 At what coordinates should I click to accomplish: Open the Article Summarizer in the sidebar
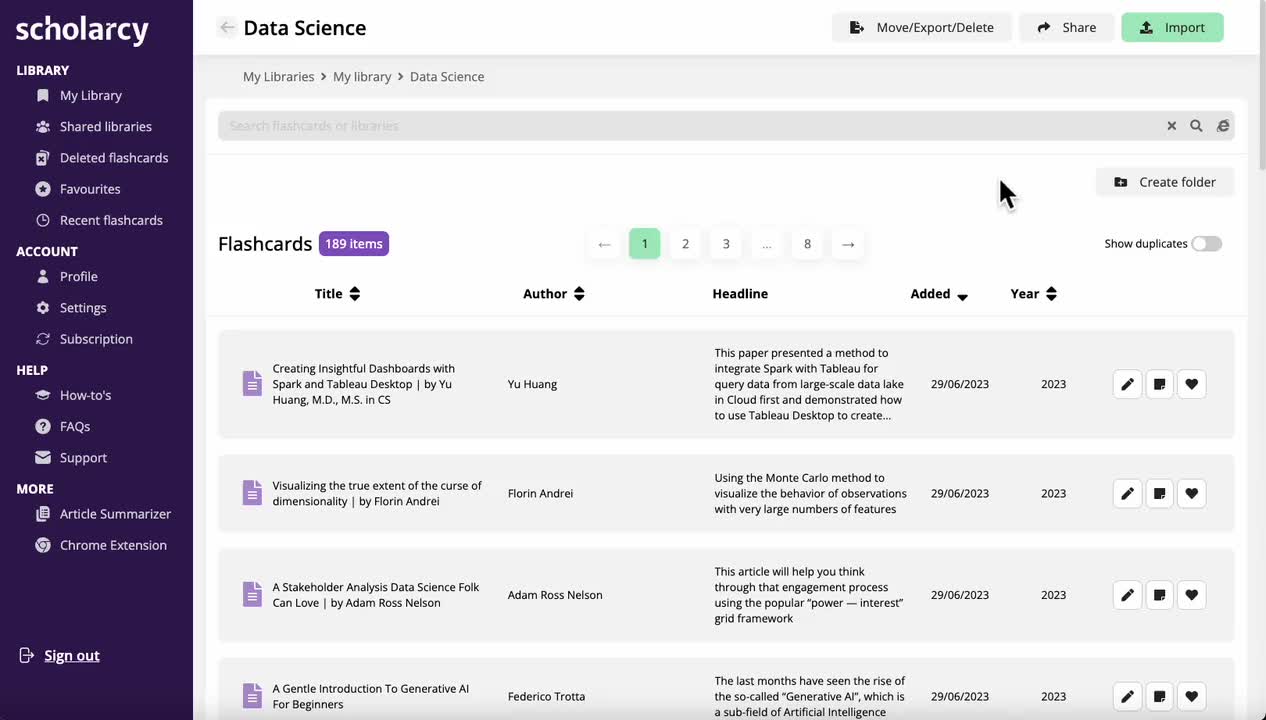pos(113,513)
